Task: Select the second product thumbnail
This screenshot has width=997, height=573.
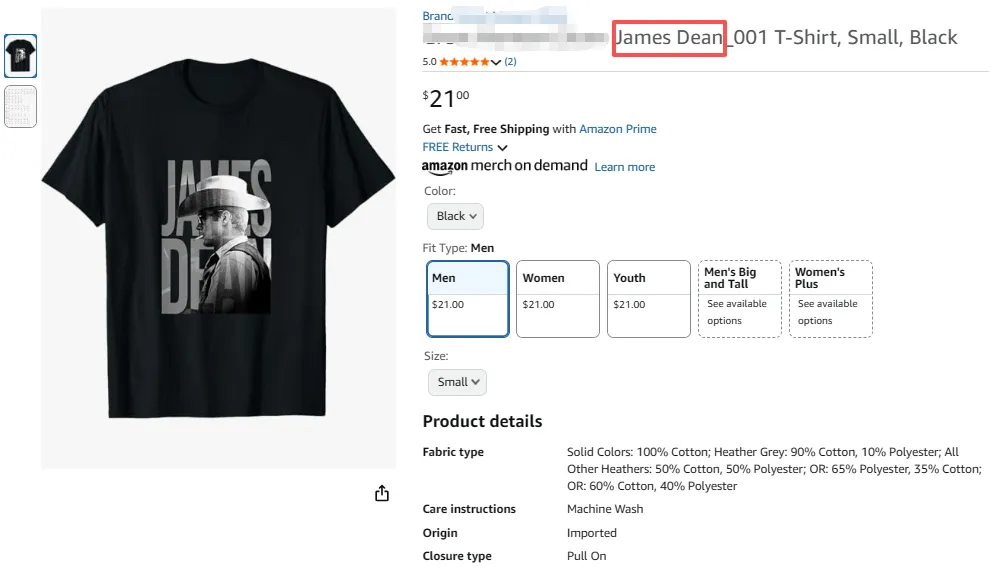Action: 20,106
